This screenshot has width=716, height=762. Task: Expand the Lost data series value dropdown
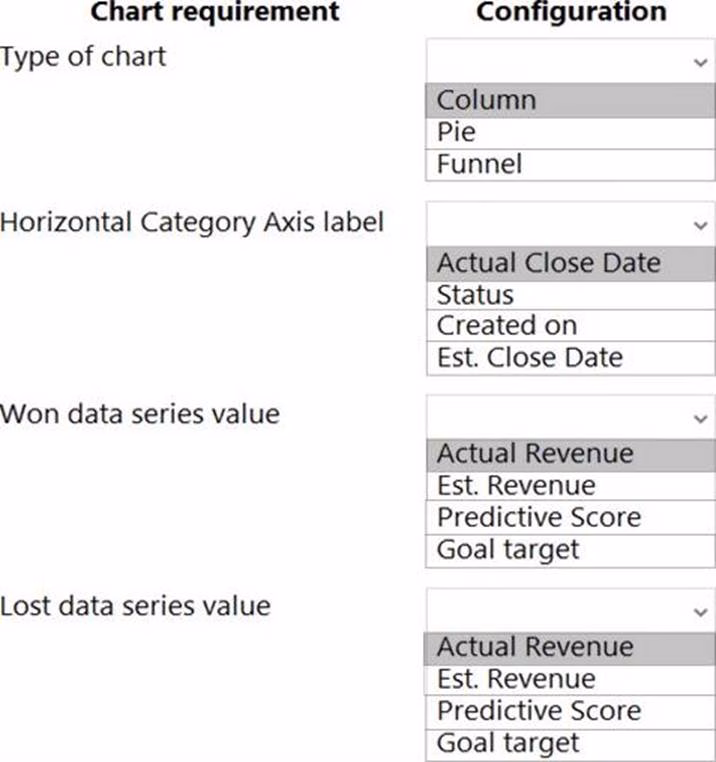(570, 608)
